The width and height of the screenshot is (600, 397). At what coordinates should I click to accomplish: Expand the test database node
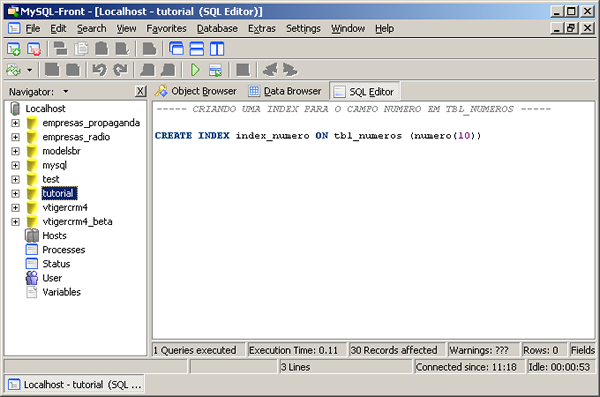15,180
